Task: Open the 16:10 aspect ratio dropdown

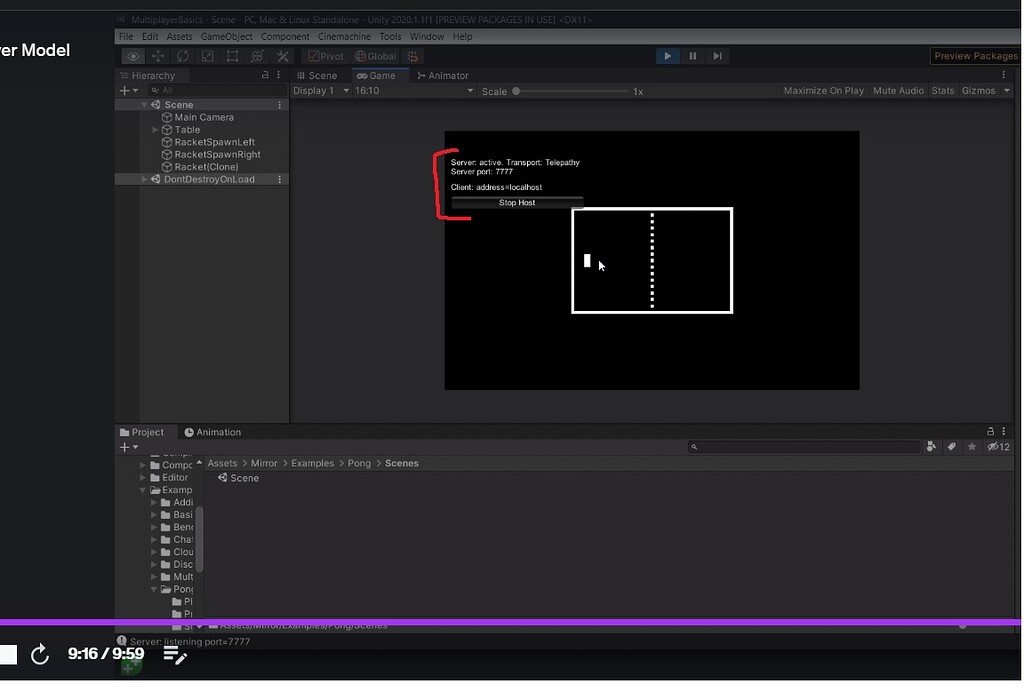Action: 411,90
